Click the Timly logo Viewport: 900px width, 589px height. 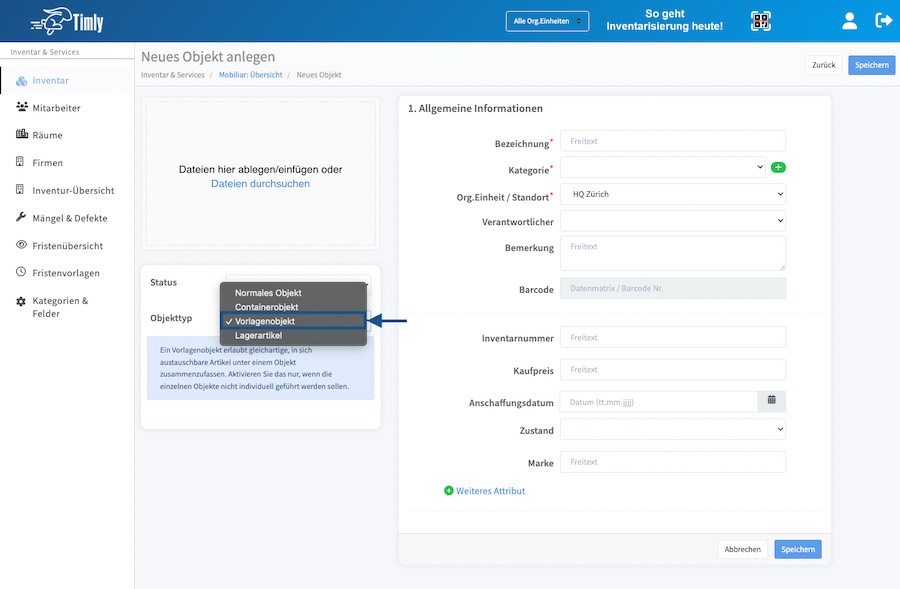67,21
